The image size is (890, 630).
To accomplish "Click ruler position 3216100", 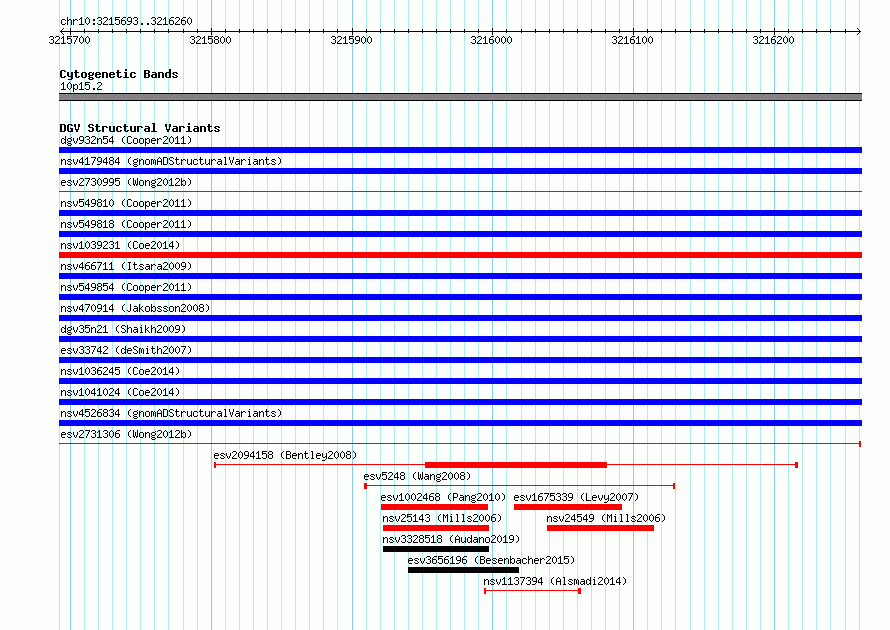I will tap(632, 40).
